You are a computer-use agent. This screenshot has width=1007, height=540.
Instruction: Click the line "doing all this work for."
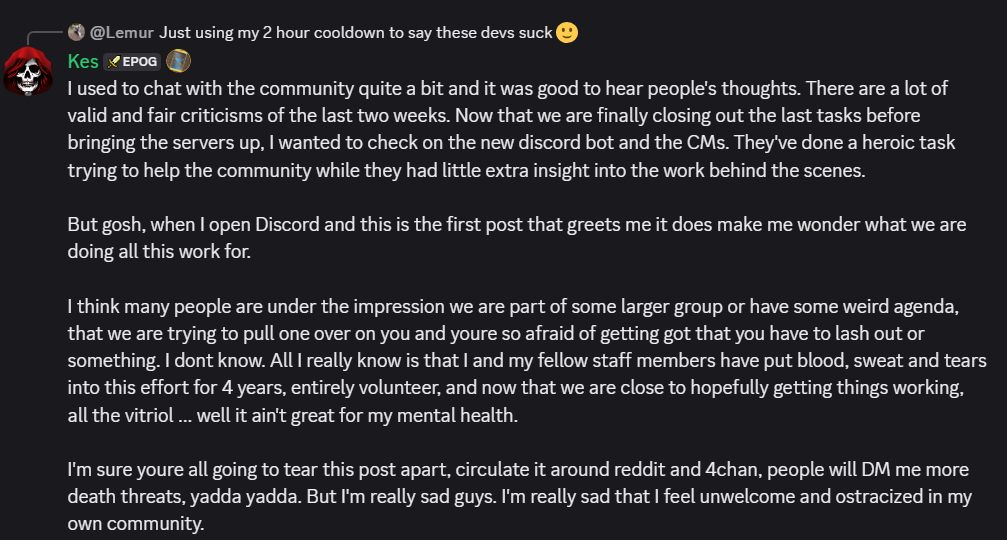click(x=159, y=251)
